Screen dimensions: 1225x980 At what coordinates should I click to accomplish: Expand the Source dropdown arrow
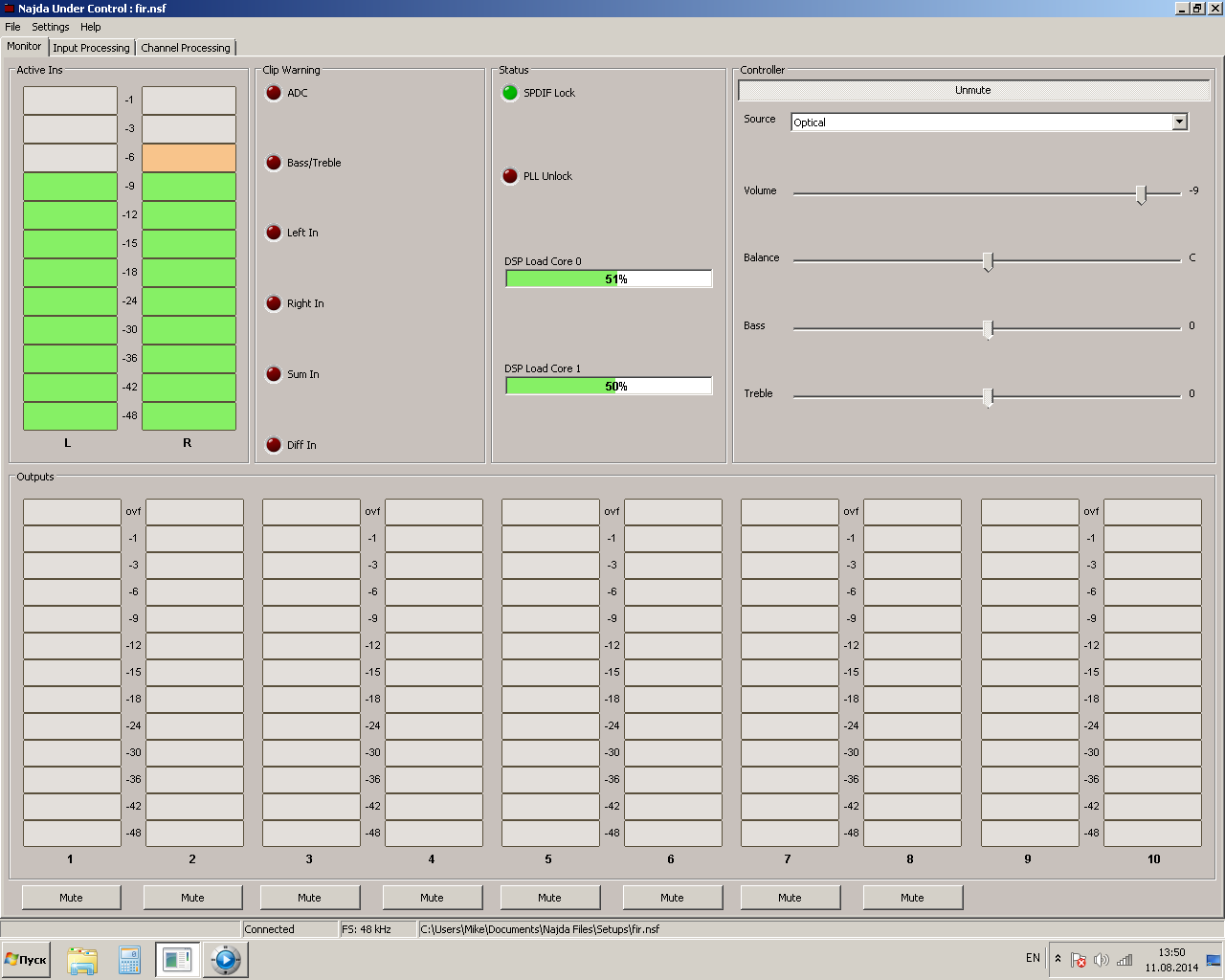[x=1179, y=122]
